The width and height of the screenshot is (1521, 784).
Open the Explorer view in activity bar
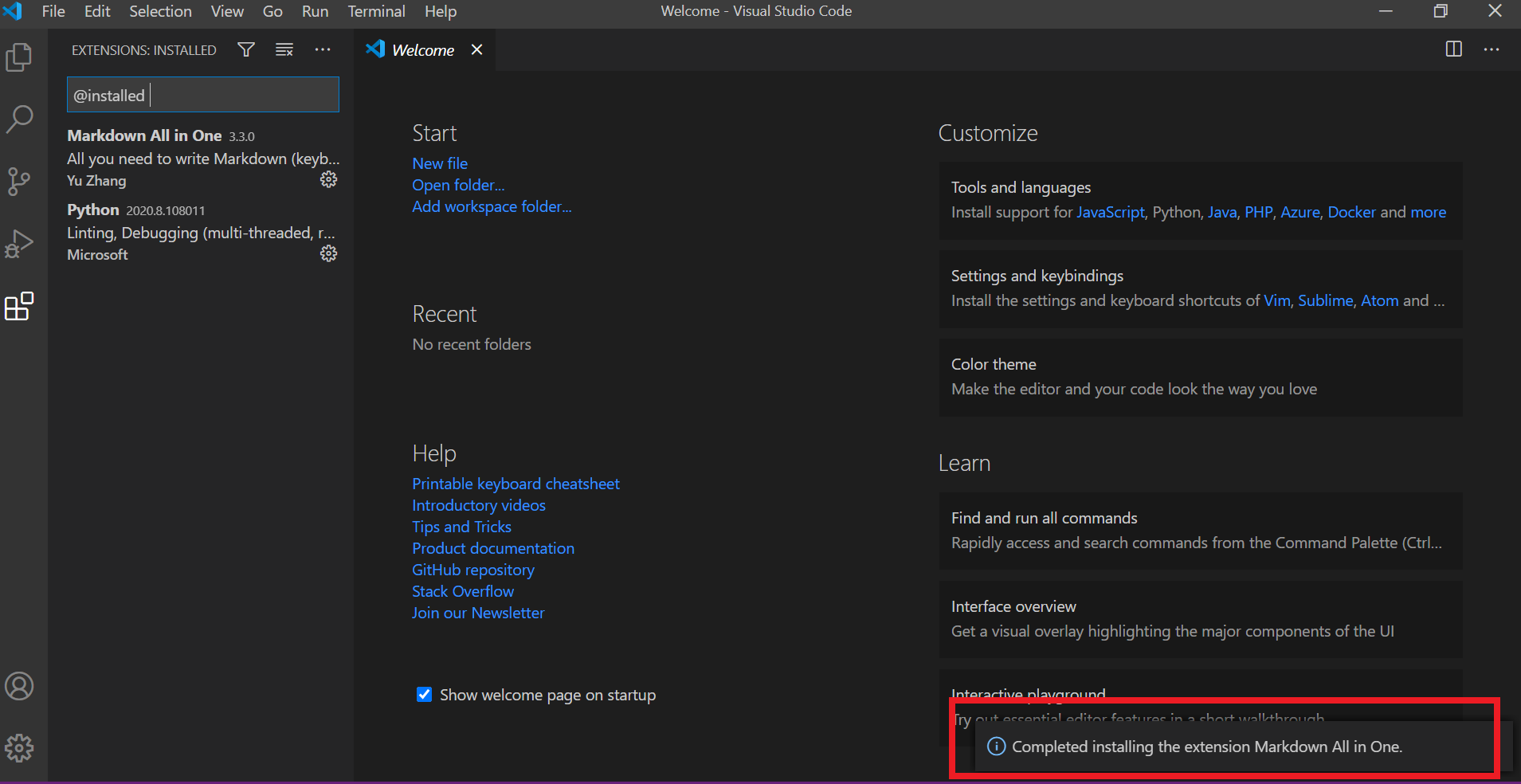coord(19,57)
